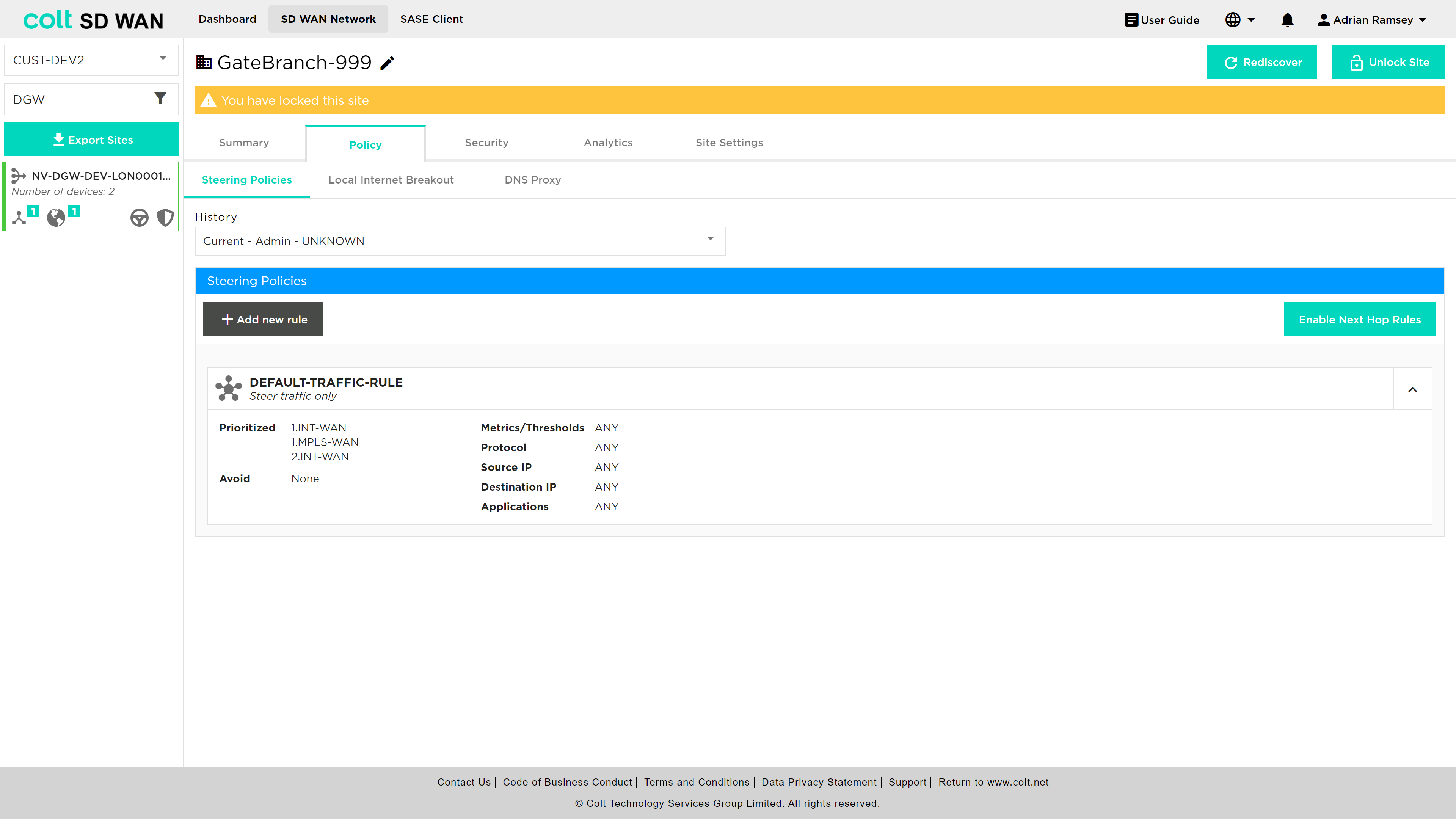Click the gateway icon beside NV-DGW-DEV-LON0001
Screen dimensions: 1456x819
(19, 176)
